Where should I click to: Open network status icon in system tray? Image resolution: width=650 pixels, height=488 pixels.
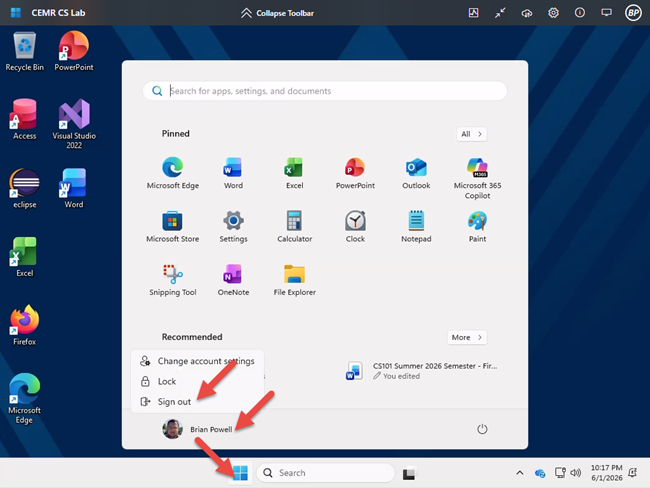pyautogui.click(x=560, y=473)
